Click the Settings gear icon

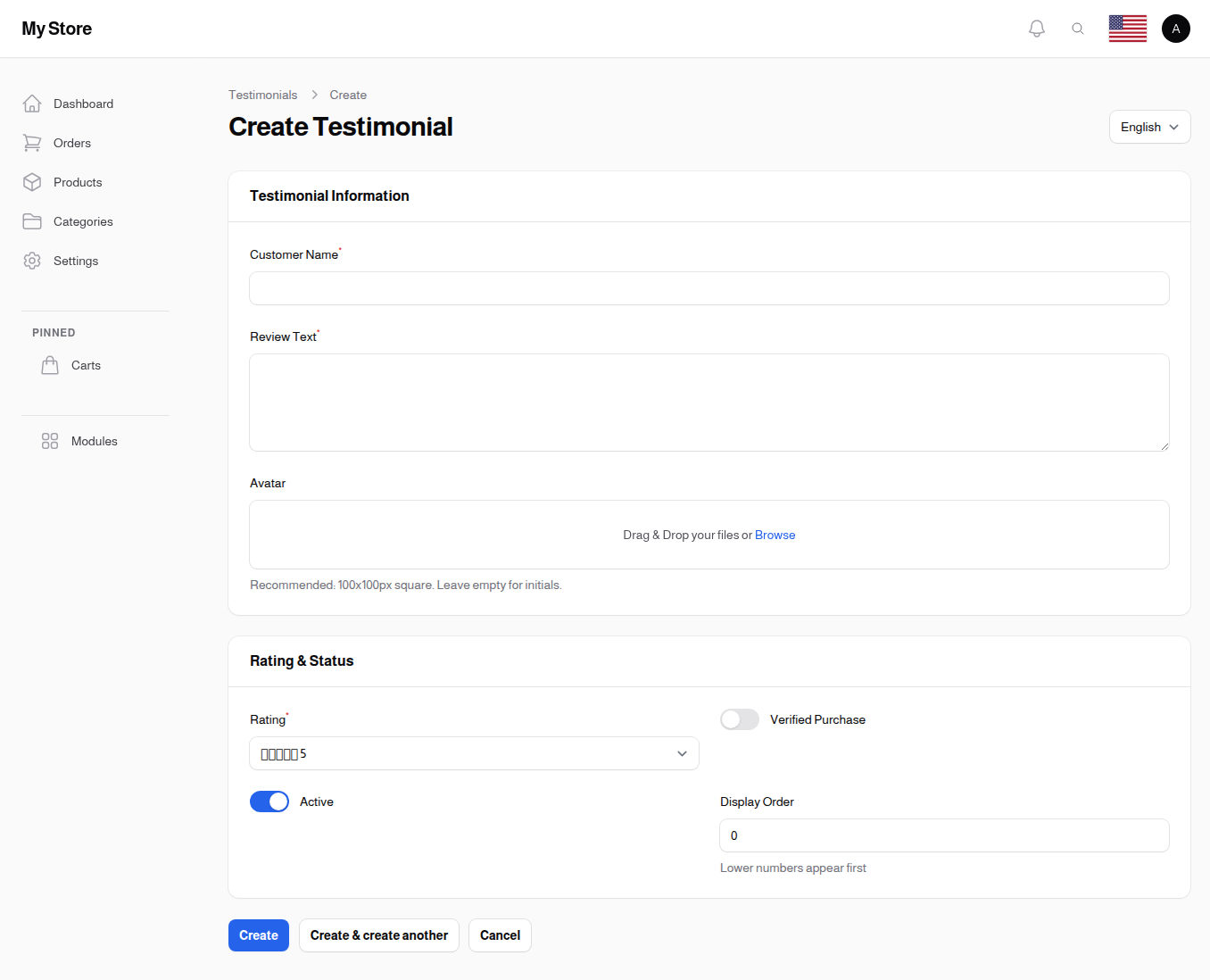pyautogui.click(x=32, y=261)
